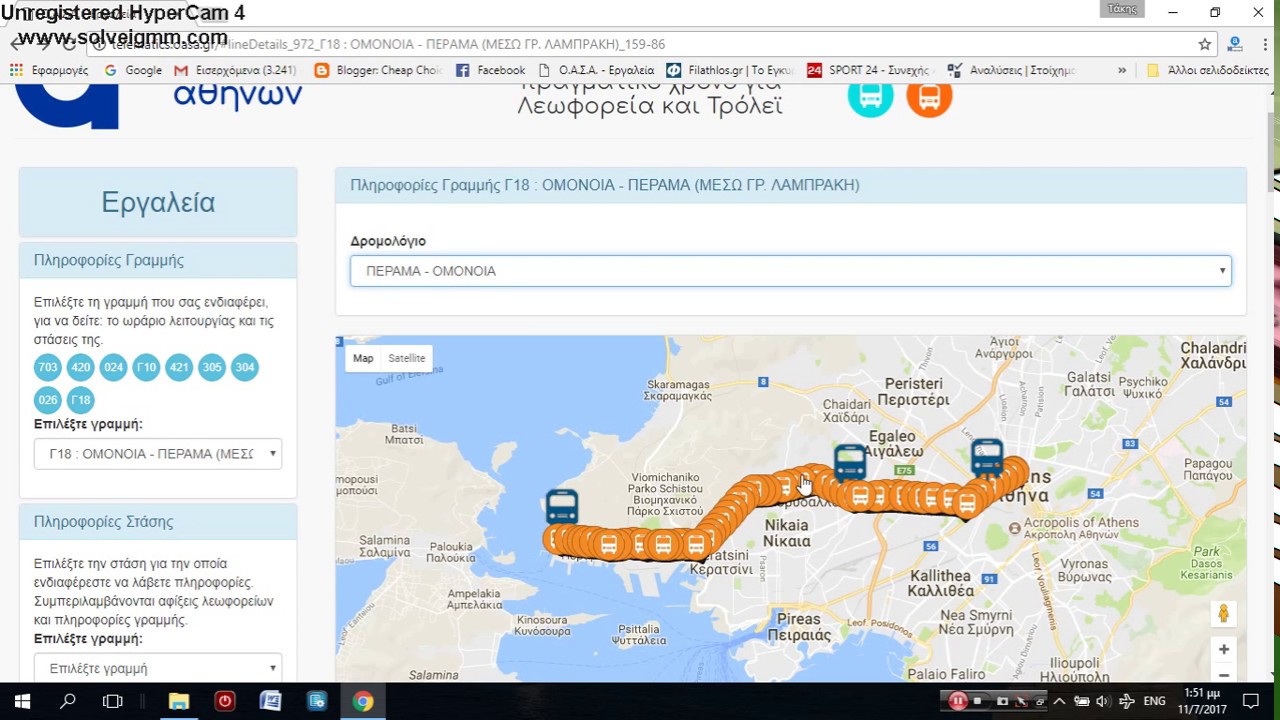Open the Αναλύσεις bookmark
The height and width of the screenshot is (720, 1280).
click(x=1010, y=70)
